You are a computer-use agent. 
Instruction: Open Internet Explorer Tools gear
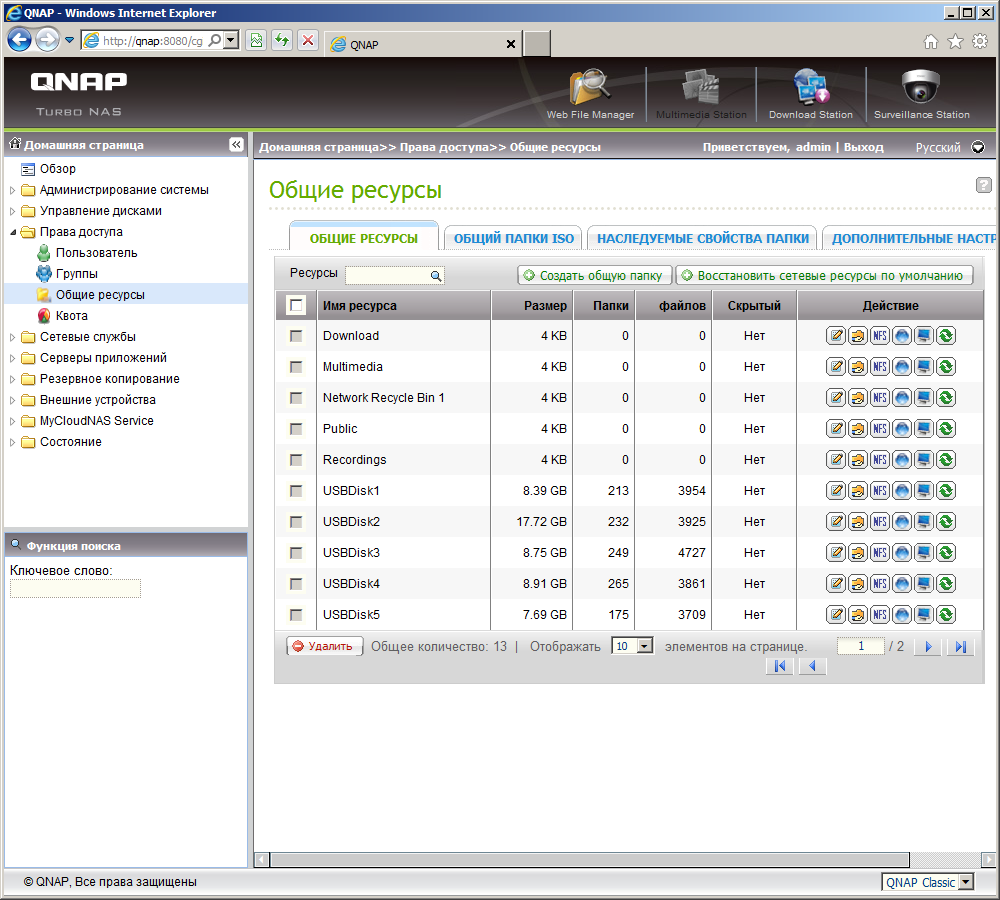pos(980,41)
